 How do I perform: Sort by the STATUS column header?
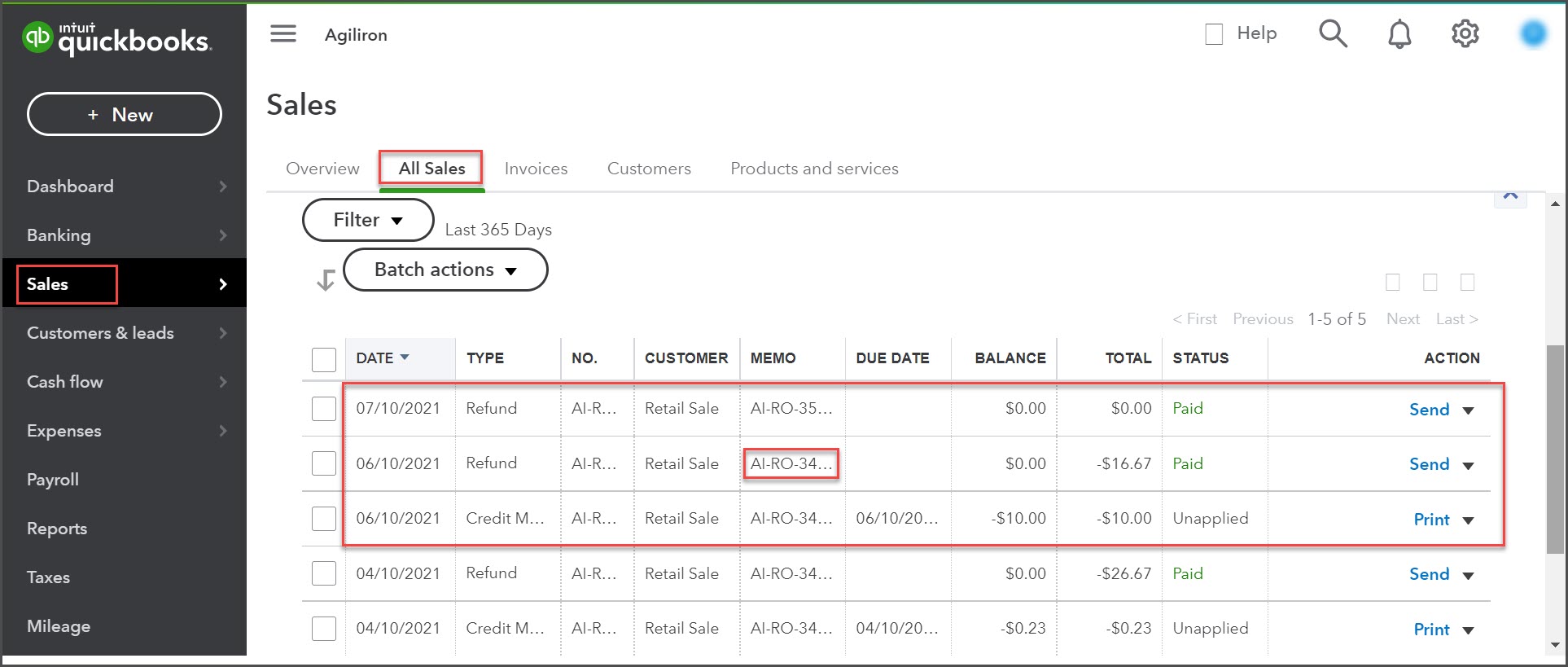pos(1200,358)
